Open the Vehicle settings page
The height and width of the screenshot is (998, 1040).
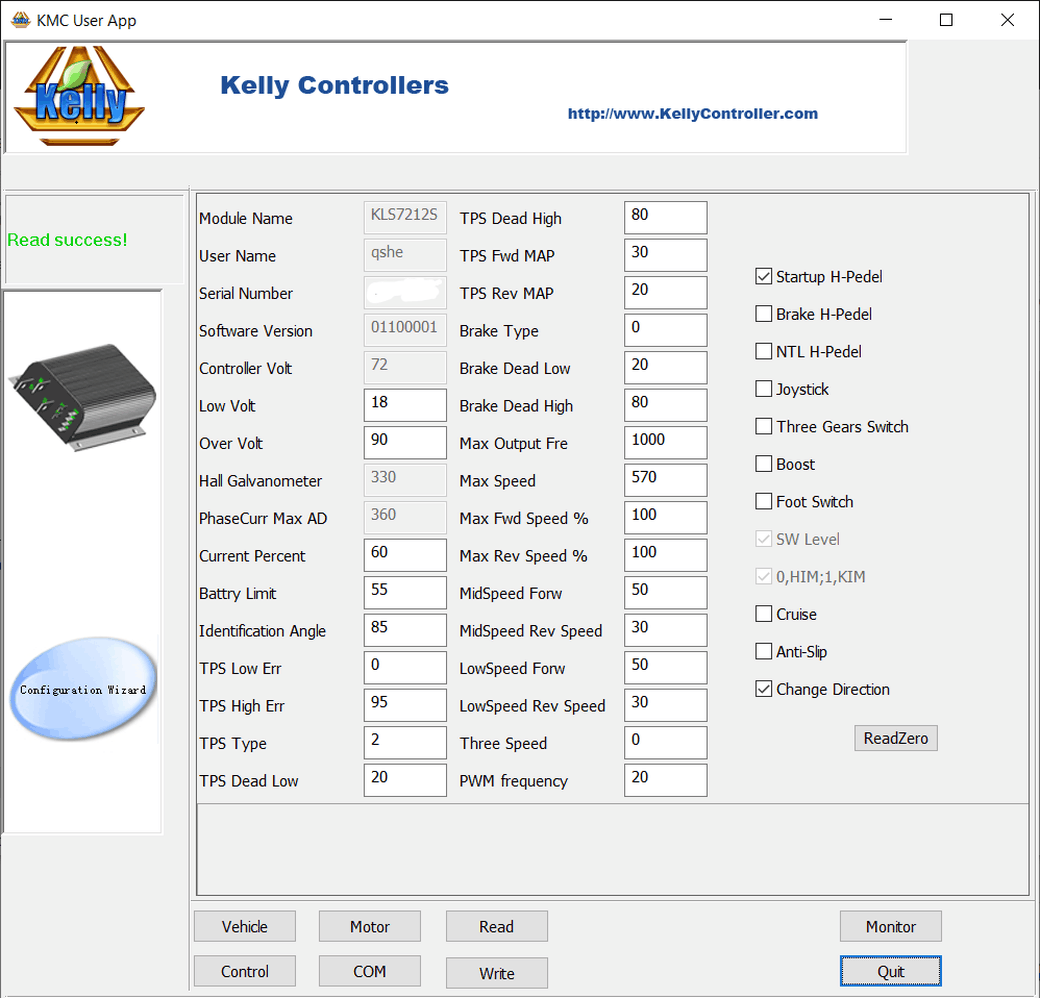click(x=245, y=926)
